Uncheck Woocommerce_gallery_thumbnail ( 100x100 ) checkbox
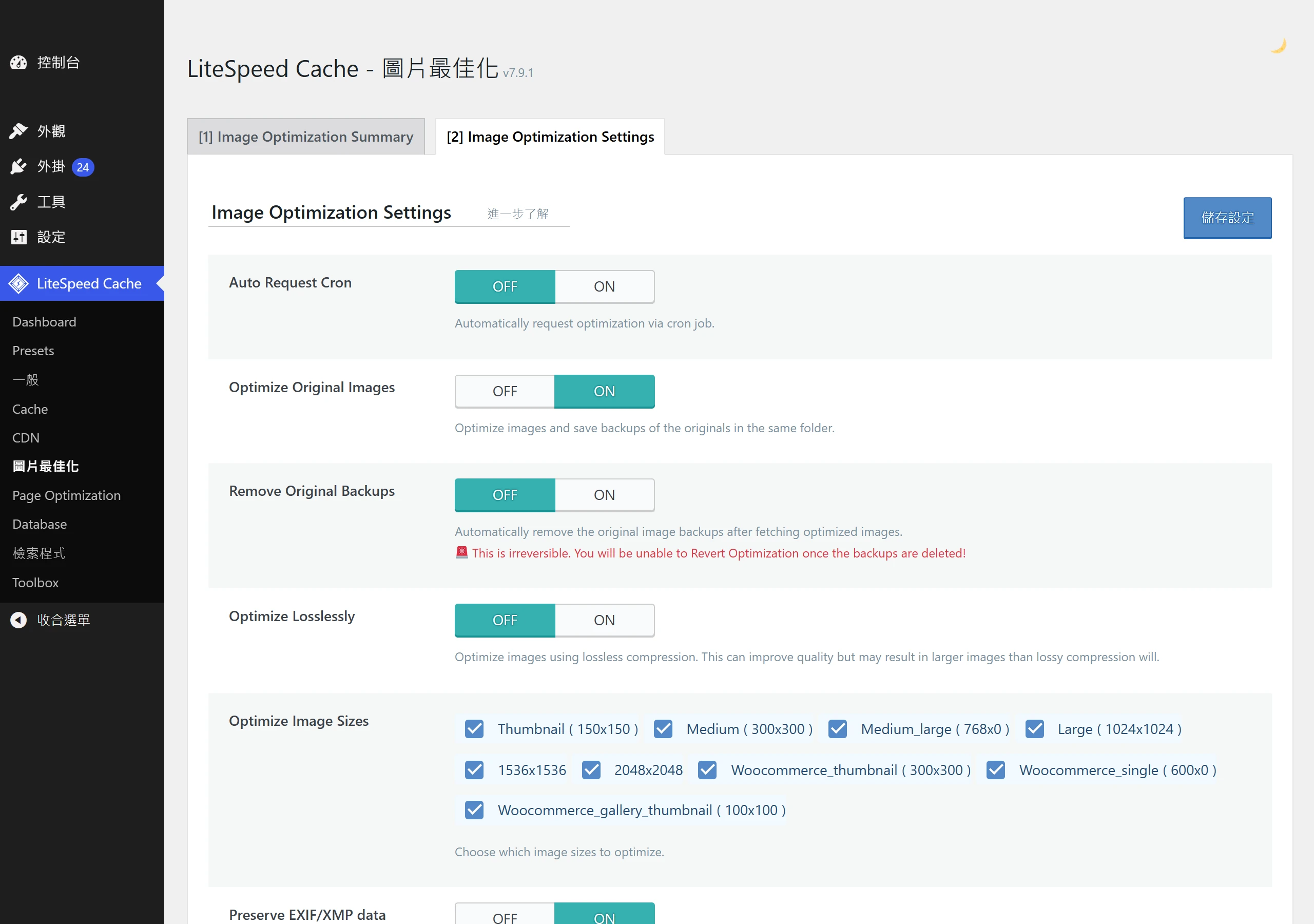1314x924 pixels. pos(474,810)
